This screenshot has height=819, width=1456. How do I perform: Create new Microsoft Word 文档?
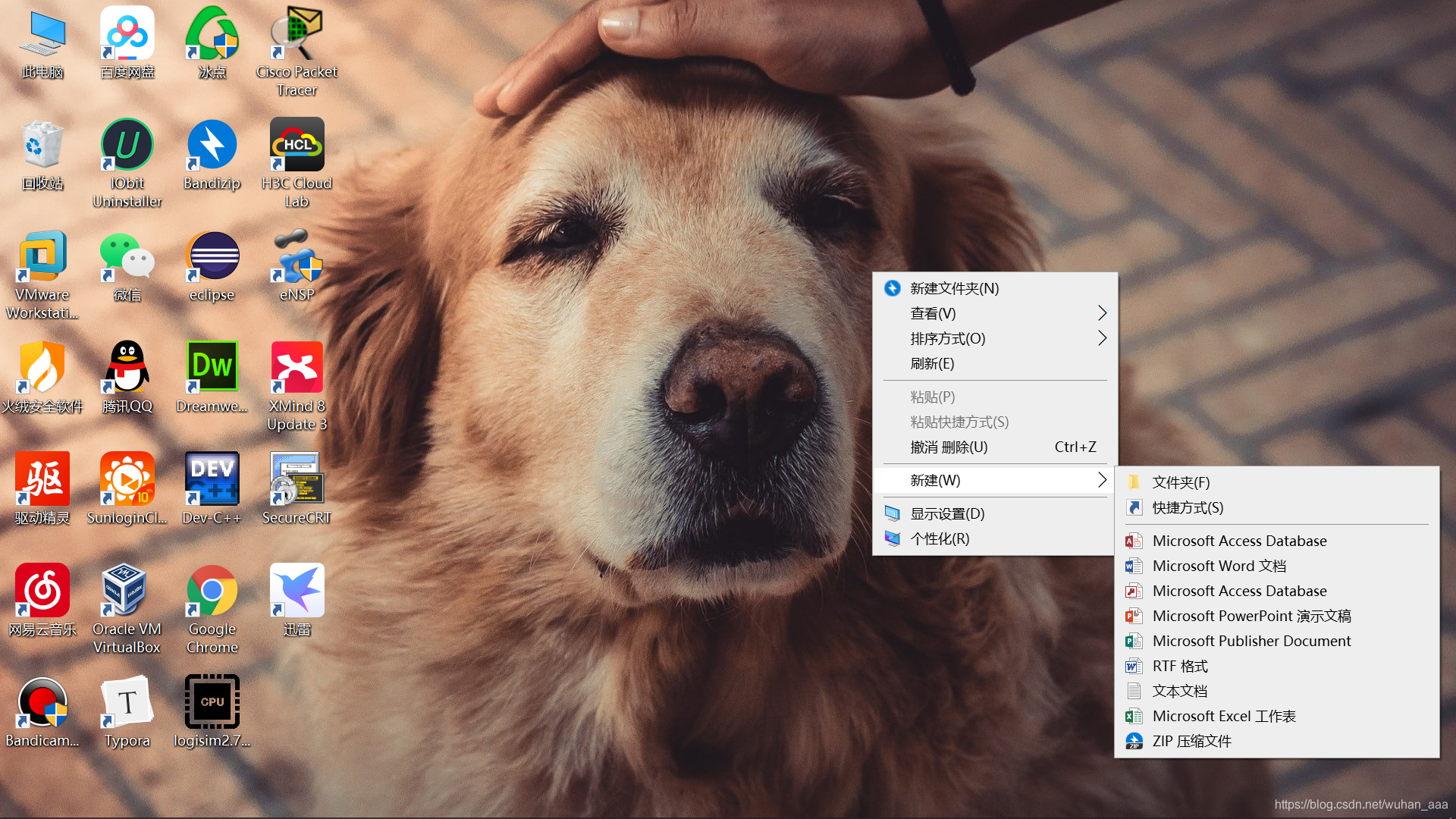pyautogui.click(x=1219, y=566)
